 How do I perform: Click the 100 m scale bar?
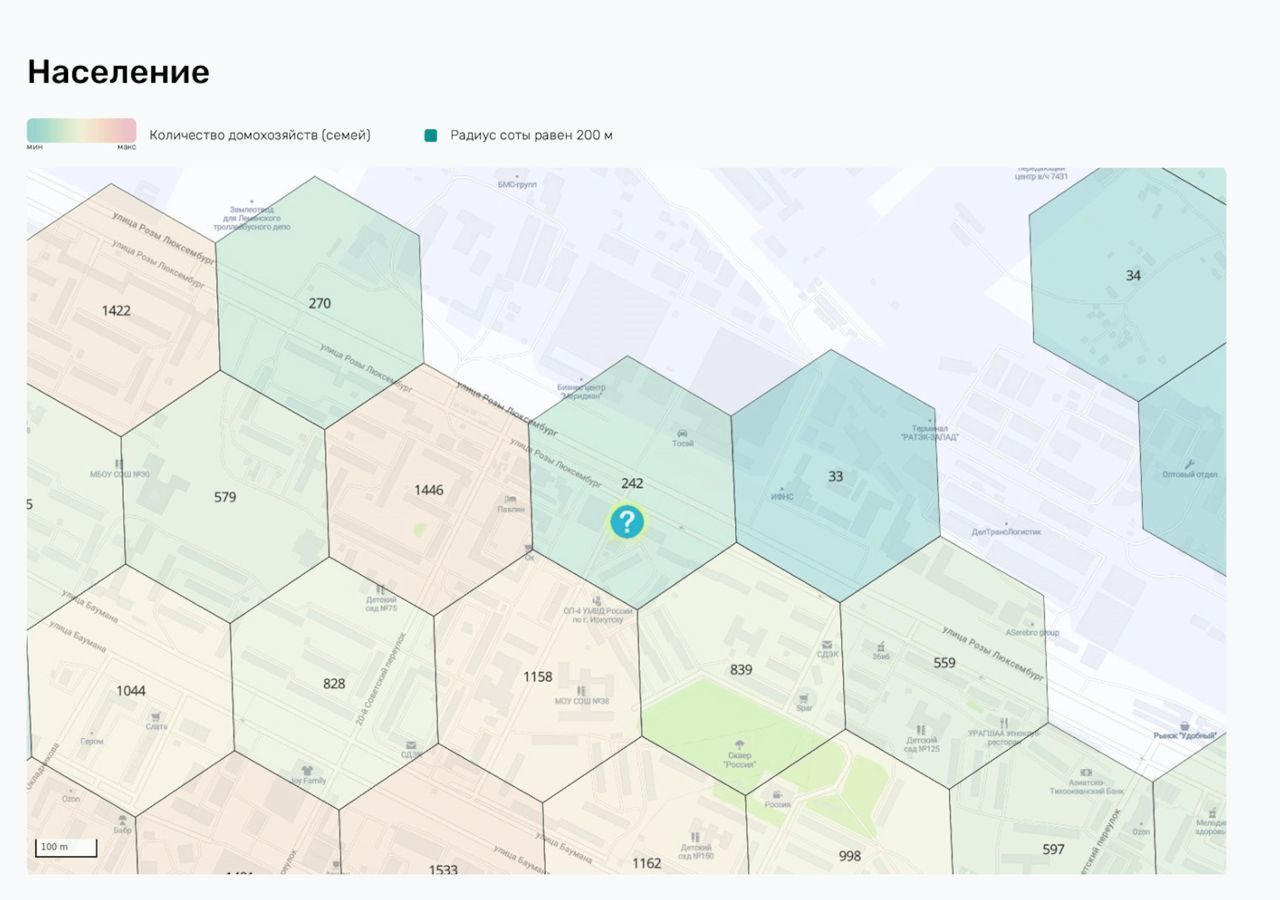point(66,847)
